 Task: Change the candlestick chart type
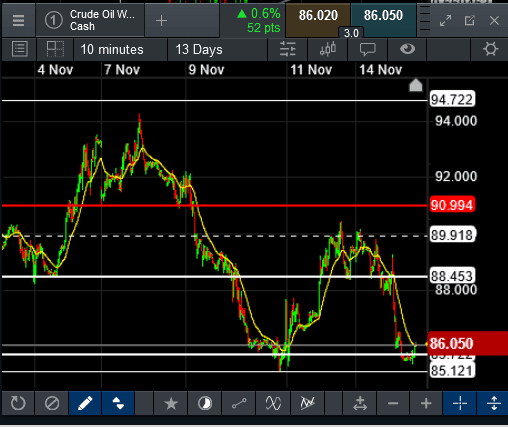[328, 49]
